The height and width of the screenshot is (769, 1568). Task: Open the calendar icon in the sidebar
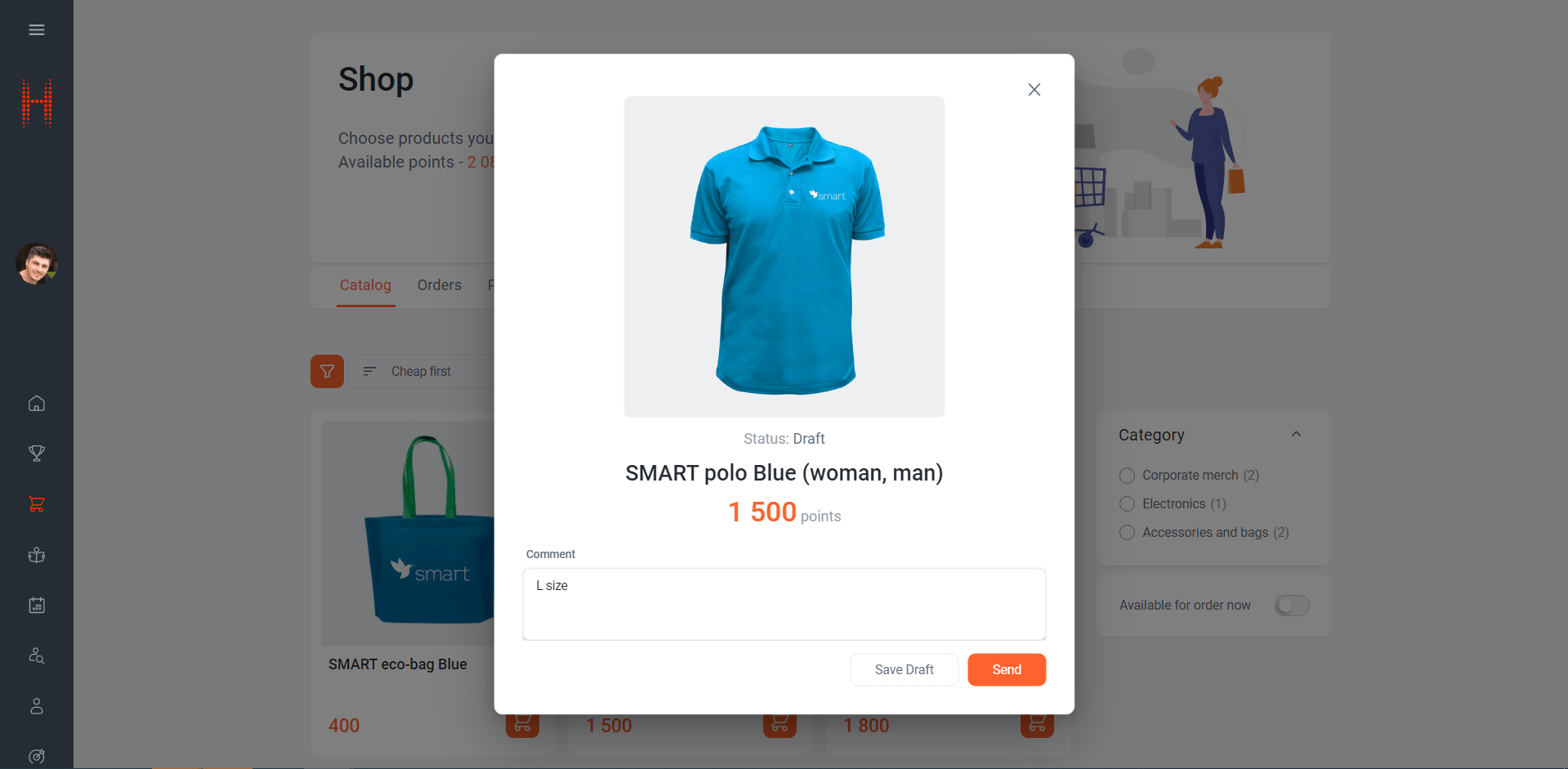pos(37,606)
